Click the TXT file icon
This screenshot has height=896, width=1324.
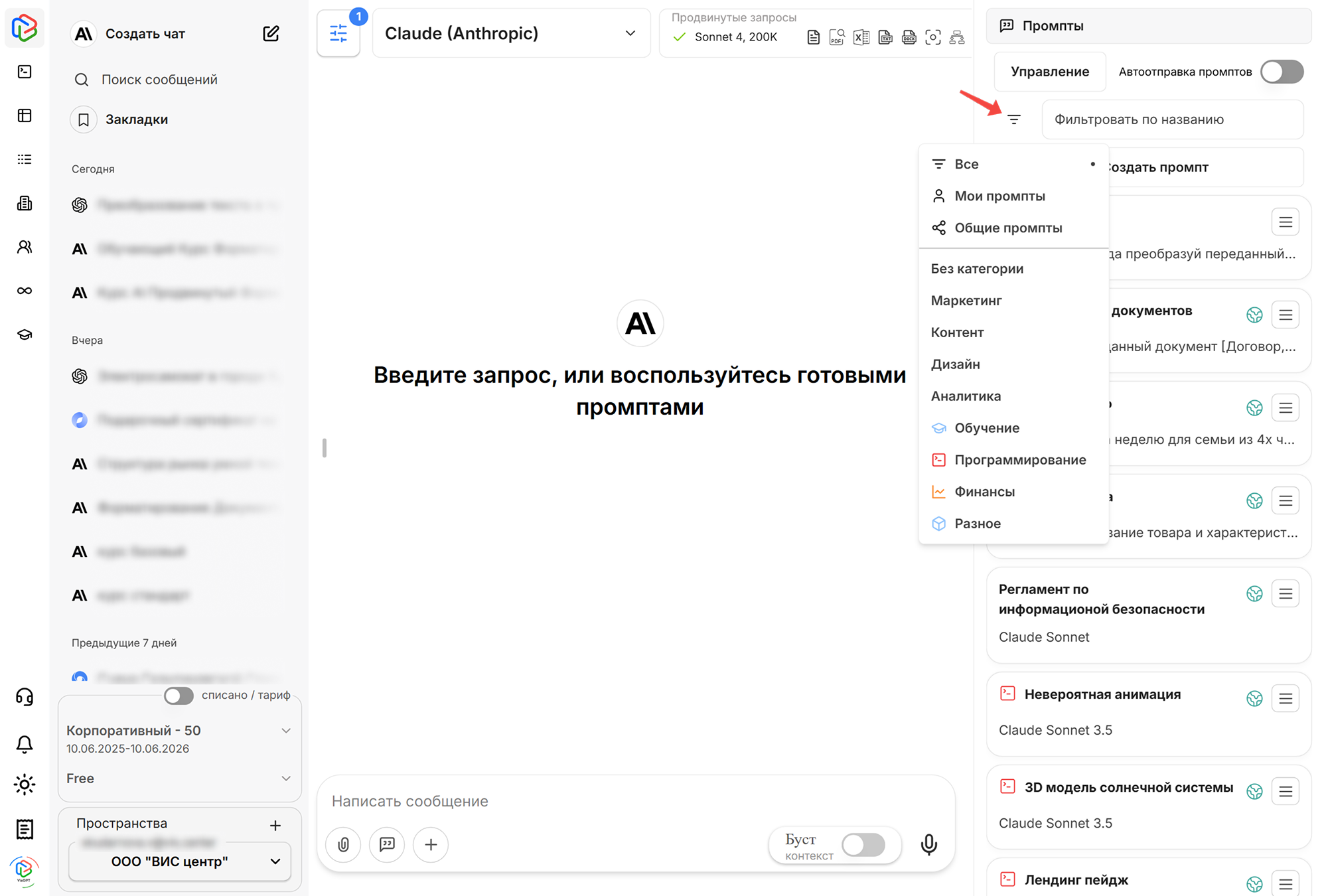(885, 38)
